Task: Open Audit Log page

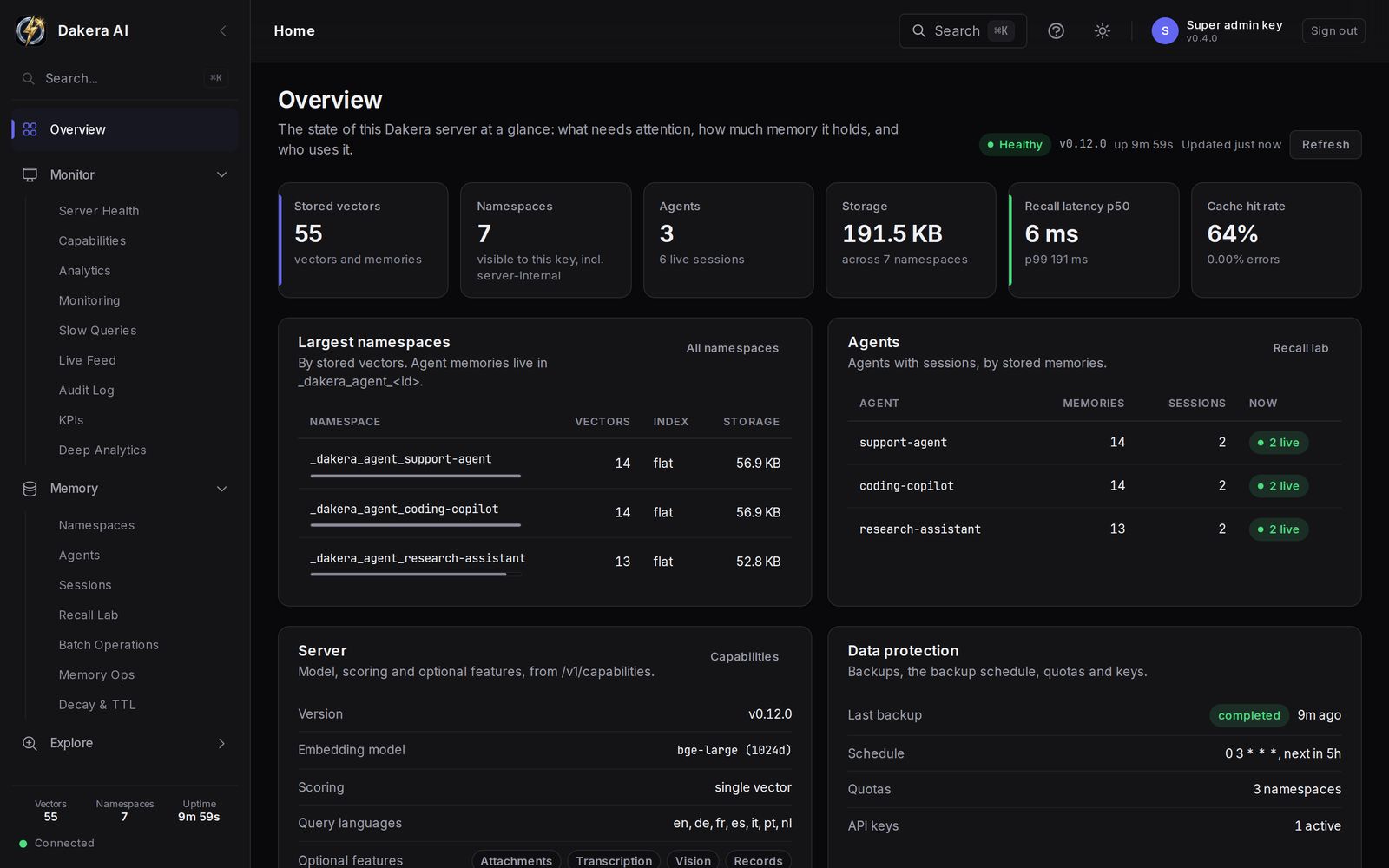Action: 86,391
